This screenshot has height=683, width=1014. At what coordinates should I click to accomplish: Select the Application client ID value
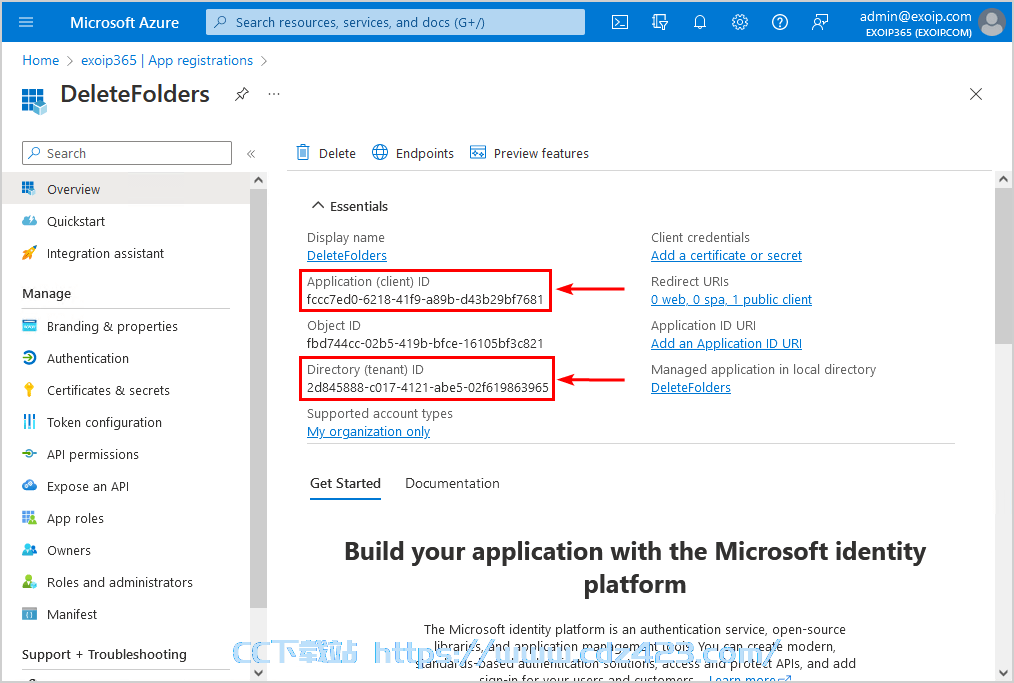coord(425,299)
